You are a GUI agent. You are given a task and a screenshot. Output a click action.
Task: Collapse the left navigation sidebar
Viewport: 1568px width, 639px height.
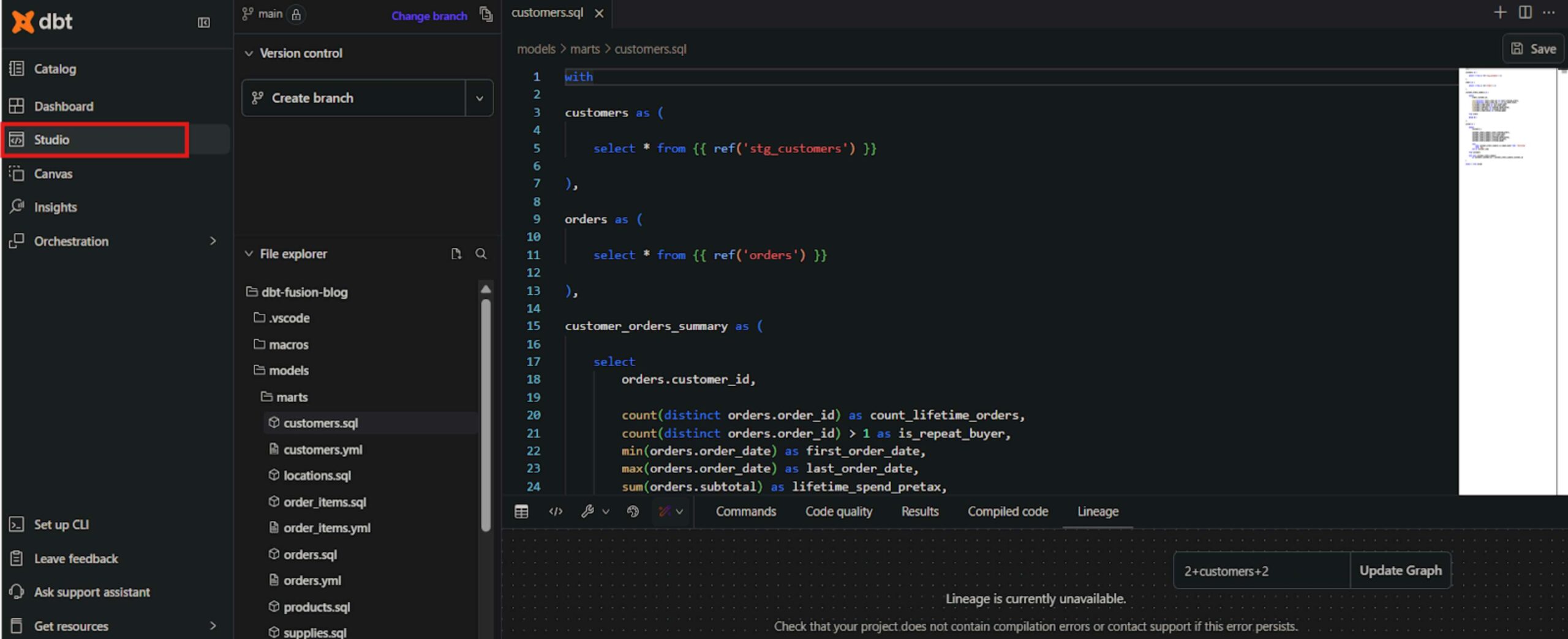coord(203,23)
